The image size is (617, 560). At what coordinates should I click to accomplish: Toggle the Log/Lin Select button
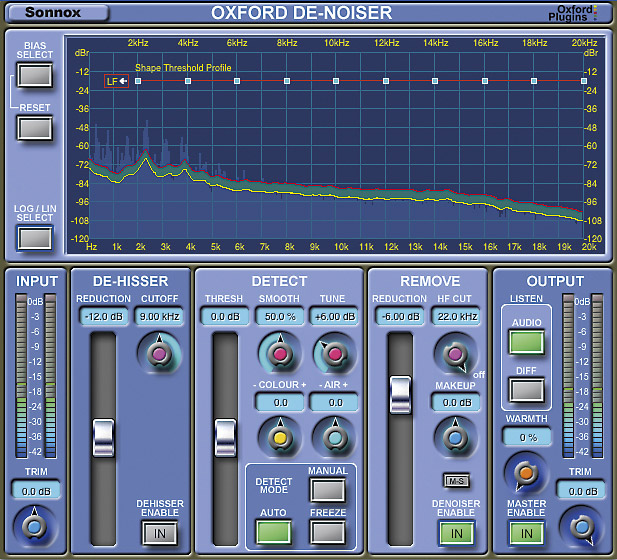pos(35,238)
